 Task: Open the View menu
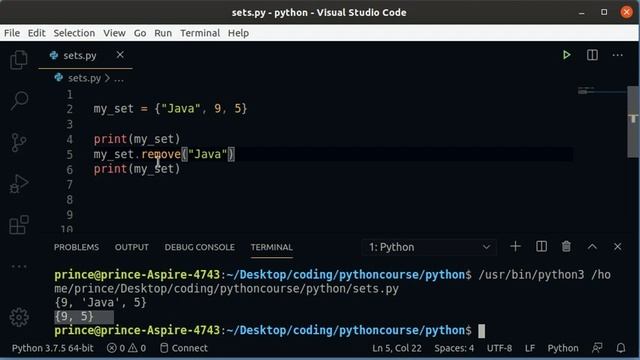[114, 33]
